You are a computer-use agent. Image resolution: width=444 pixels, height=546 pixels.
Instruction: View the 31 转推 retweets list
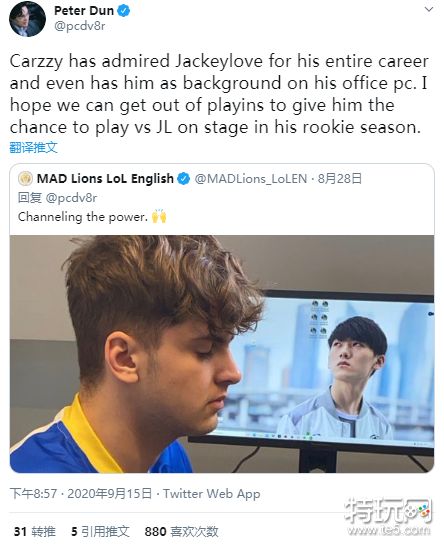point(34,531)
